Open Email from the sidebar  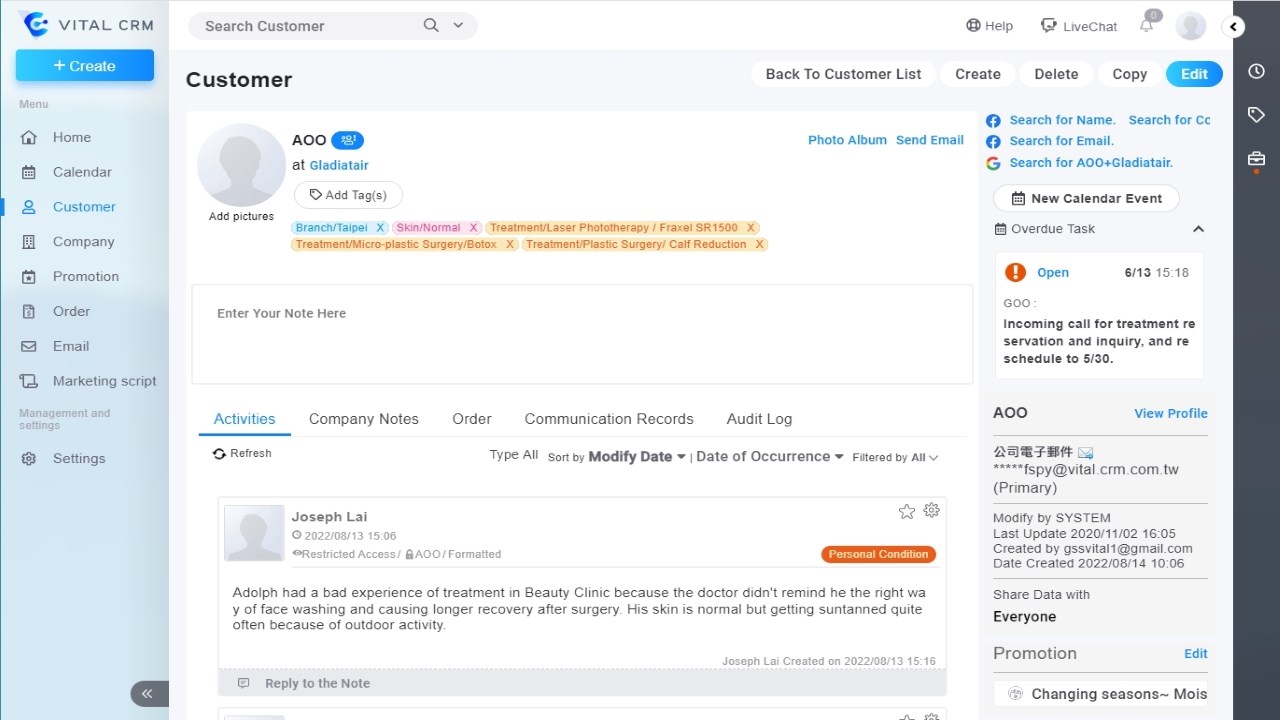coord(71,347)
